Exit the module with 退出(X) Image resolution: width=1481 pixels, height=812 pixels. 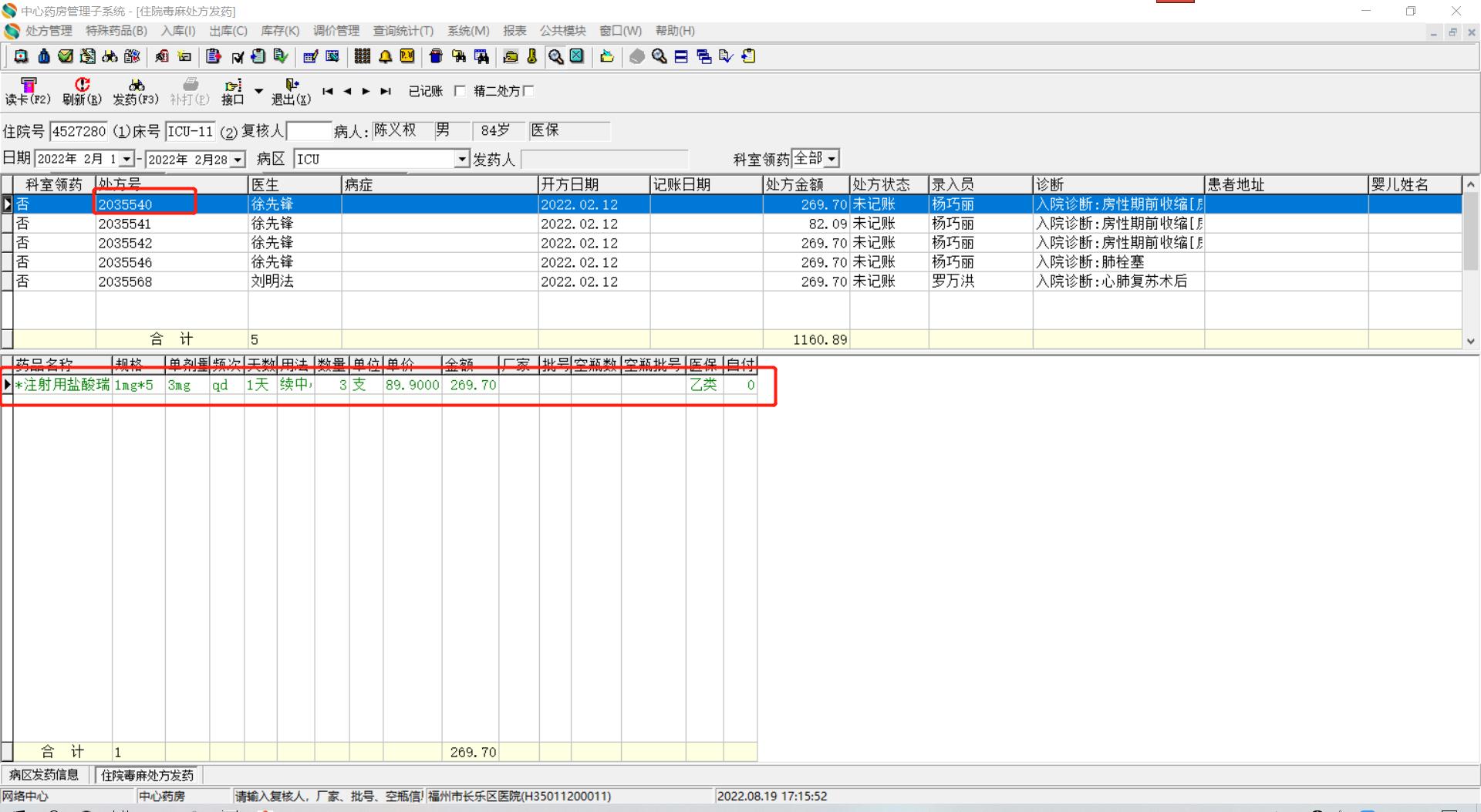[x=291, y=91]
